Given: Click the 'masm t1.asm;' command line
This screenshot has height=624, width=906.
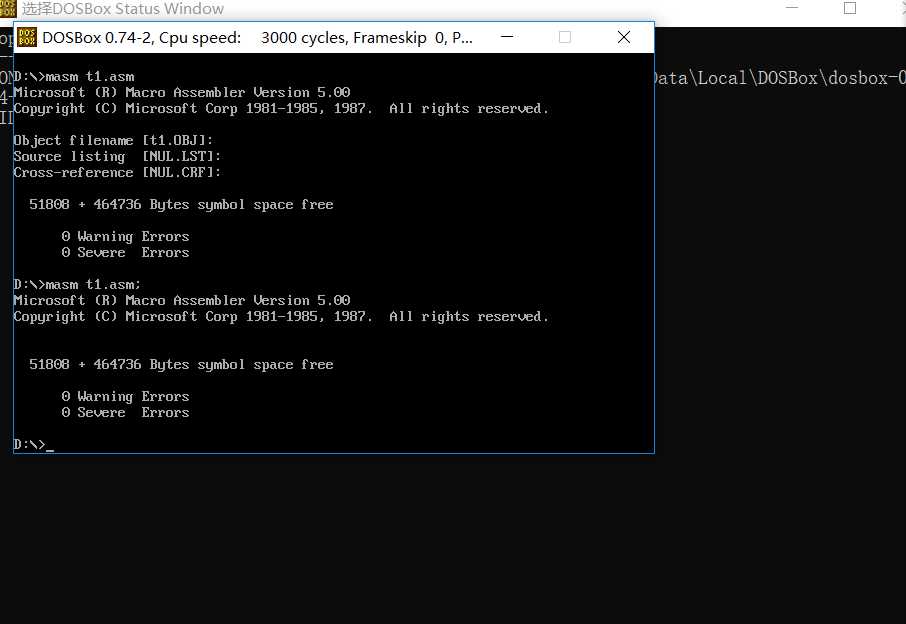Looking at the screenshot, I should coord(77,284).
